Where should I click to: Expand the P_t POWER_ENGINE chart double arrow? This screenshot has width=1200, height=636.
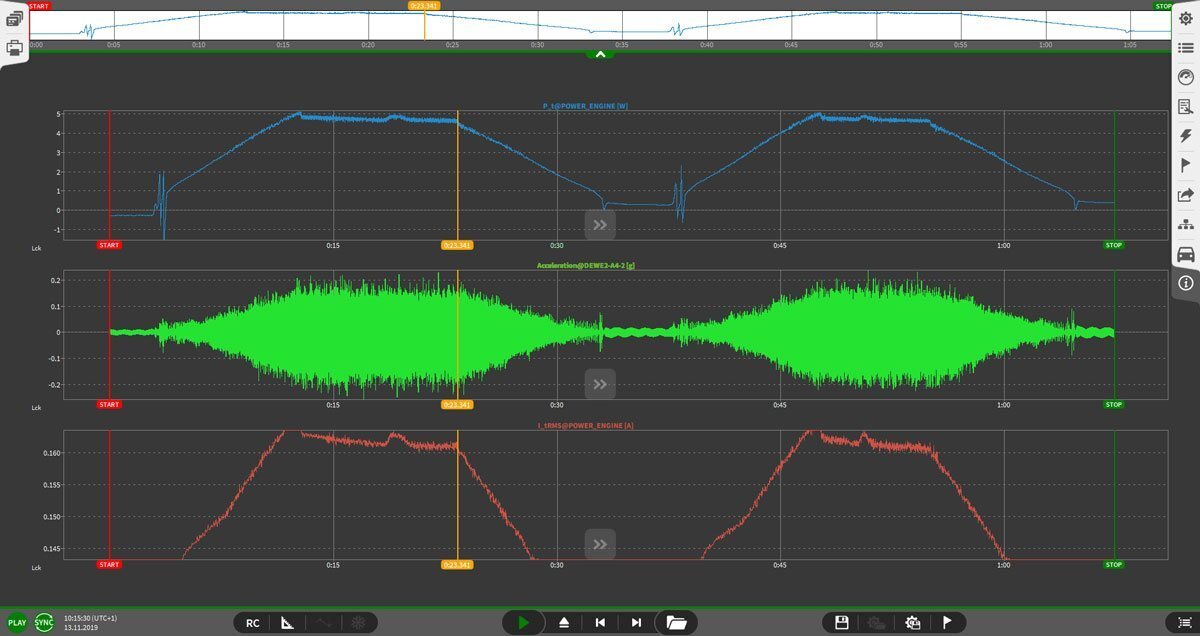pyautogui.click(x=600, y=224)
